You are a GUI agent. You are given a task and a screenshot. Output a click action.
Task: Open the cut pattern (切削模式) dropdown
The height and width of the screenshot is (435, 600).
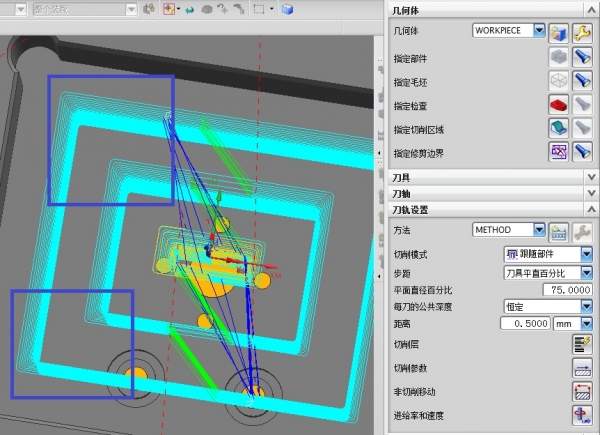point(587,254)
